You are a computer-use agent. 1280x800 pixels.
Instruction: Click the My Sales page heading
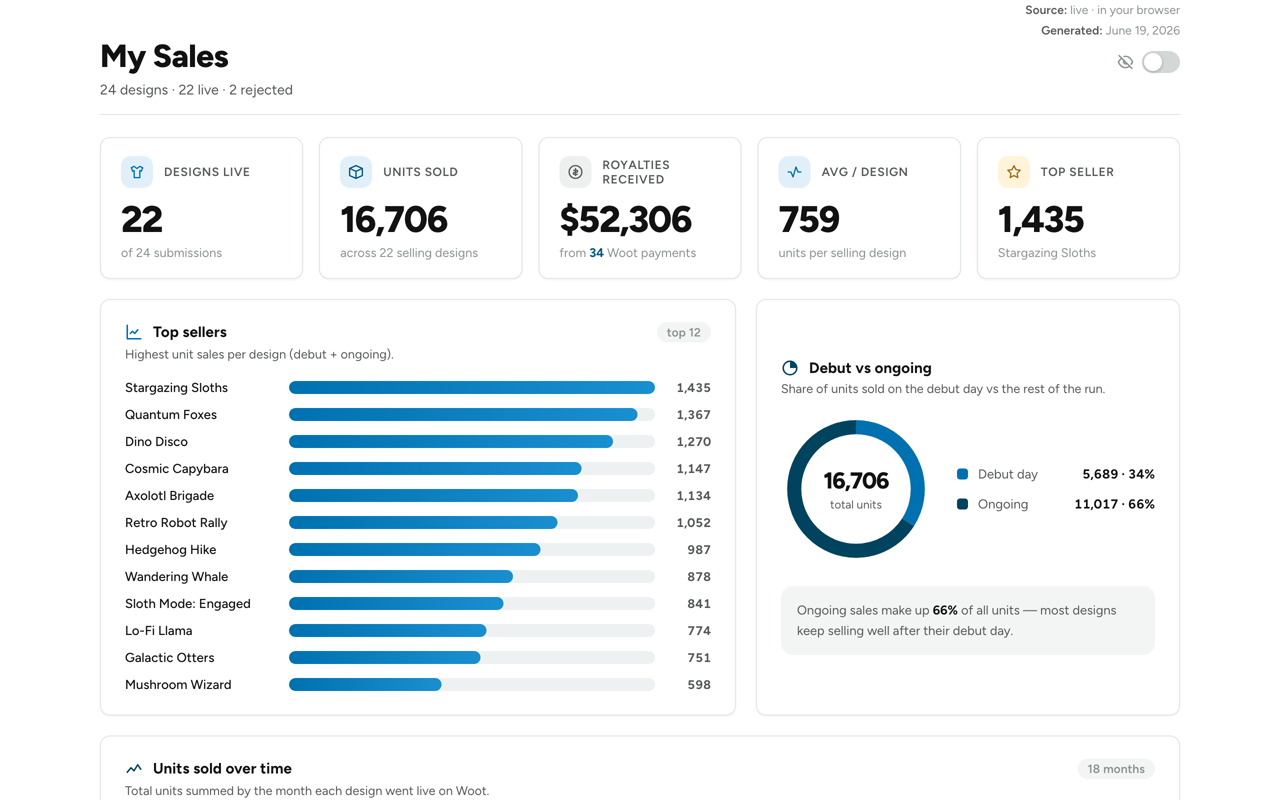(x=164, y=56)
